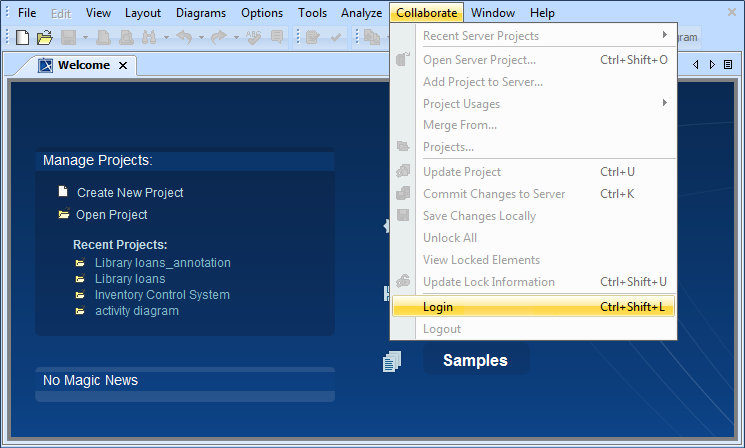Open the Diagrams menu
This screenshot has height=448, width=745.
(201, 13)
